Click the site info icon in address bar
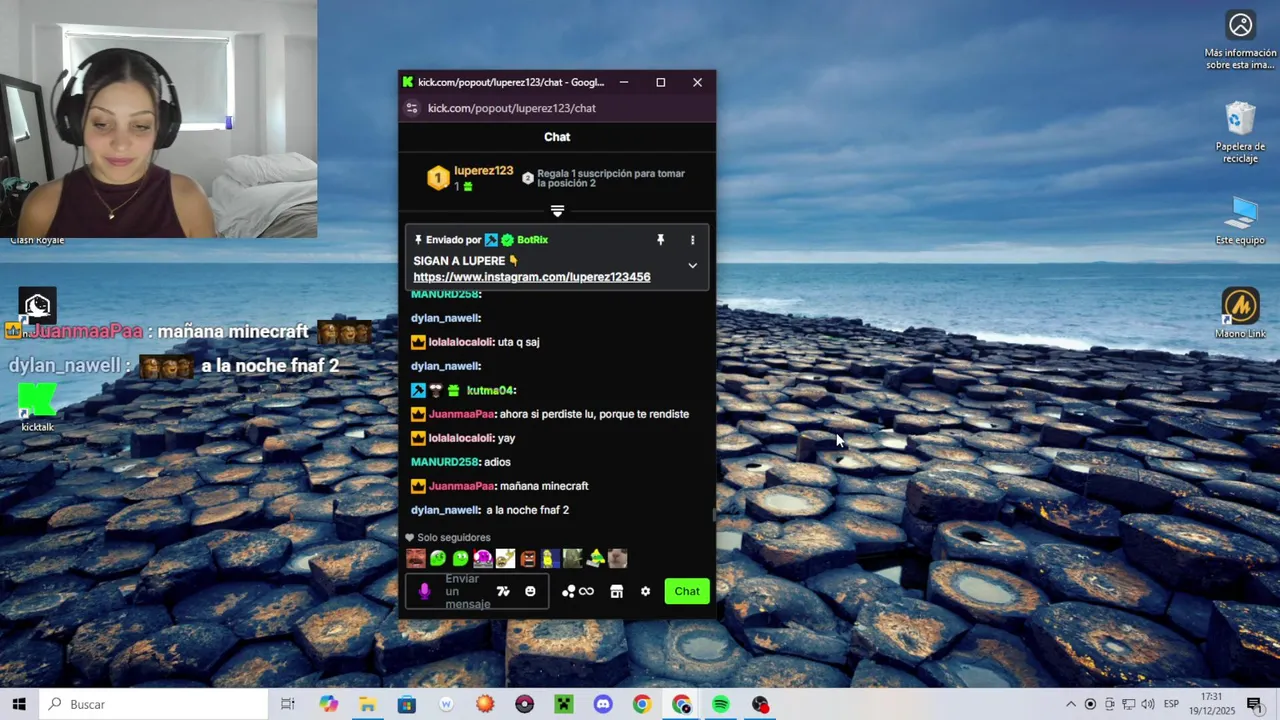 pyautogui.click(x=411, y=108)
